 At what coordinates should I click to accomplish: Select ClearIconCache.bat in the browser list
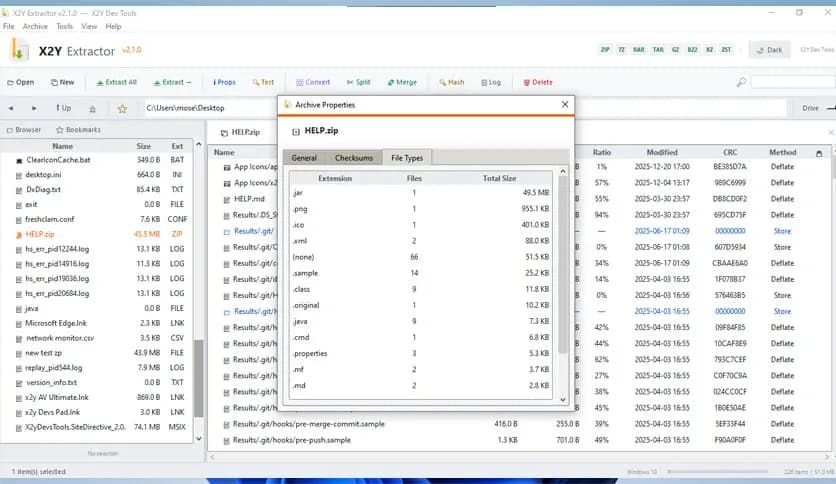99,160
